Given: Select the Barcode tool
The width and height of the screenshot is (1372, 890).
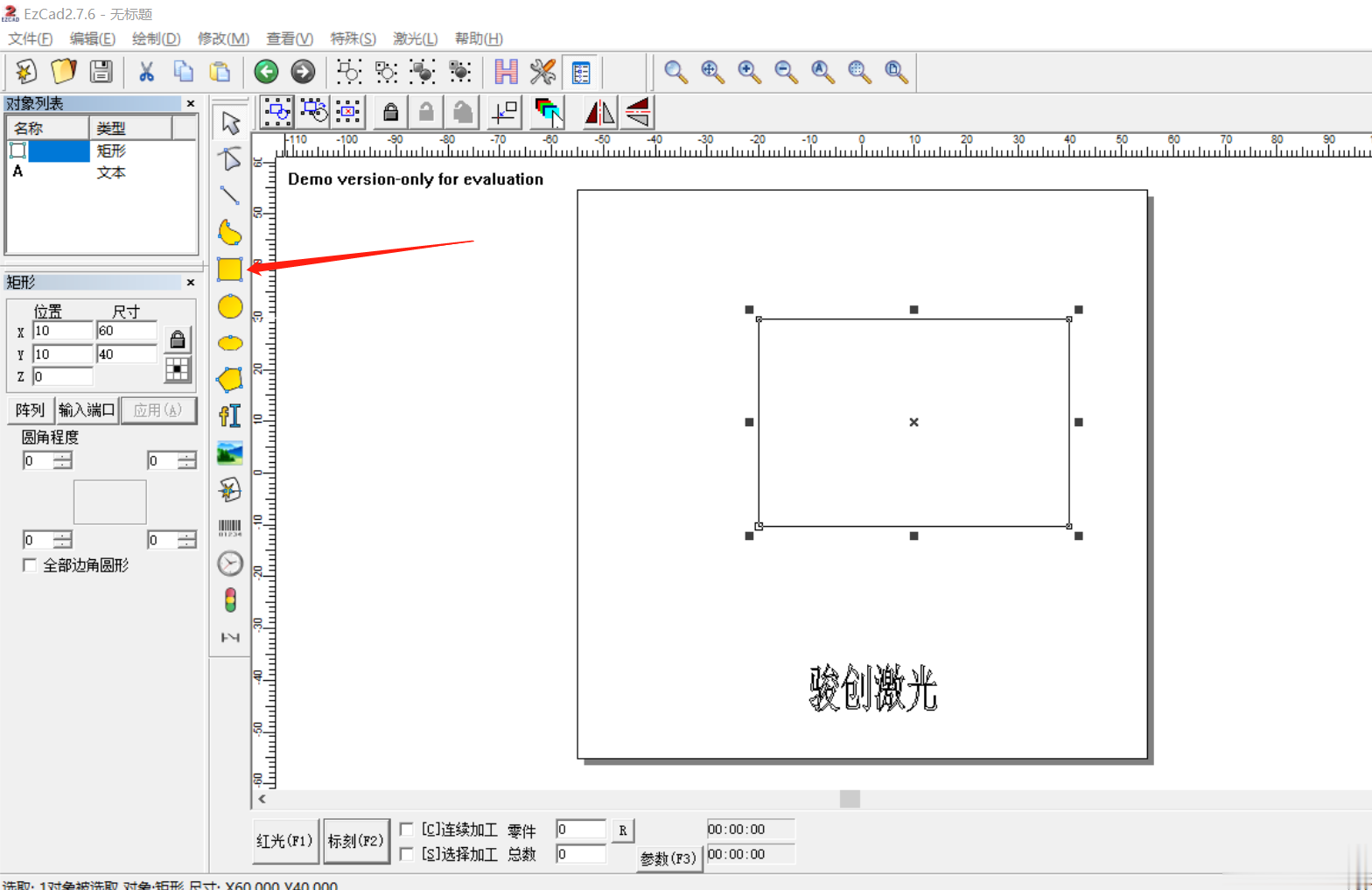Looking at the screenshot, I should click(x=230, y=527).
